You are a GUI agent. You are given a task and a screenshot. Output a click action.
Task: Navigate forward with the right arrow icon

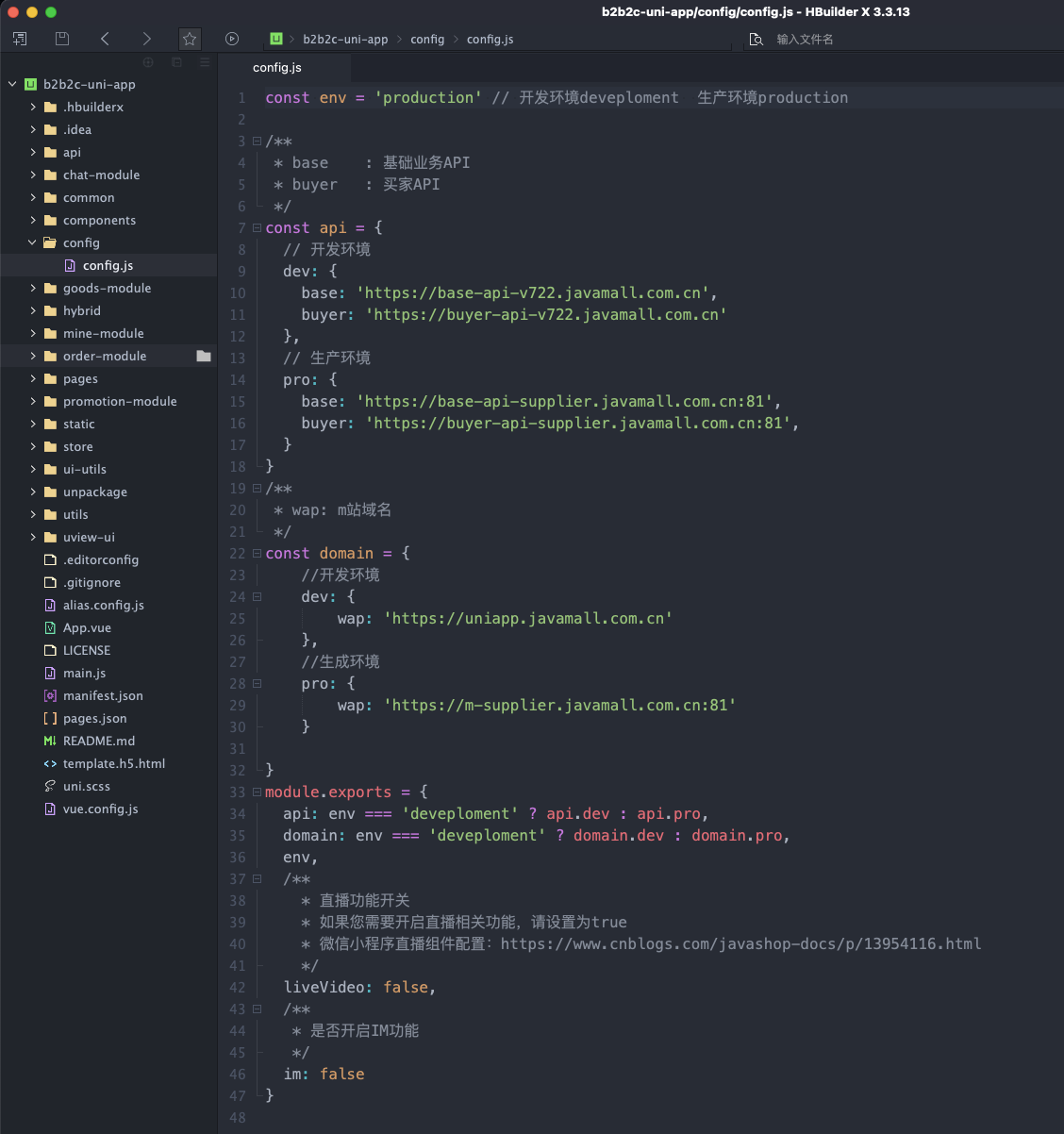[x=146, y=39]
